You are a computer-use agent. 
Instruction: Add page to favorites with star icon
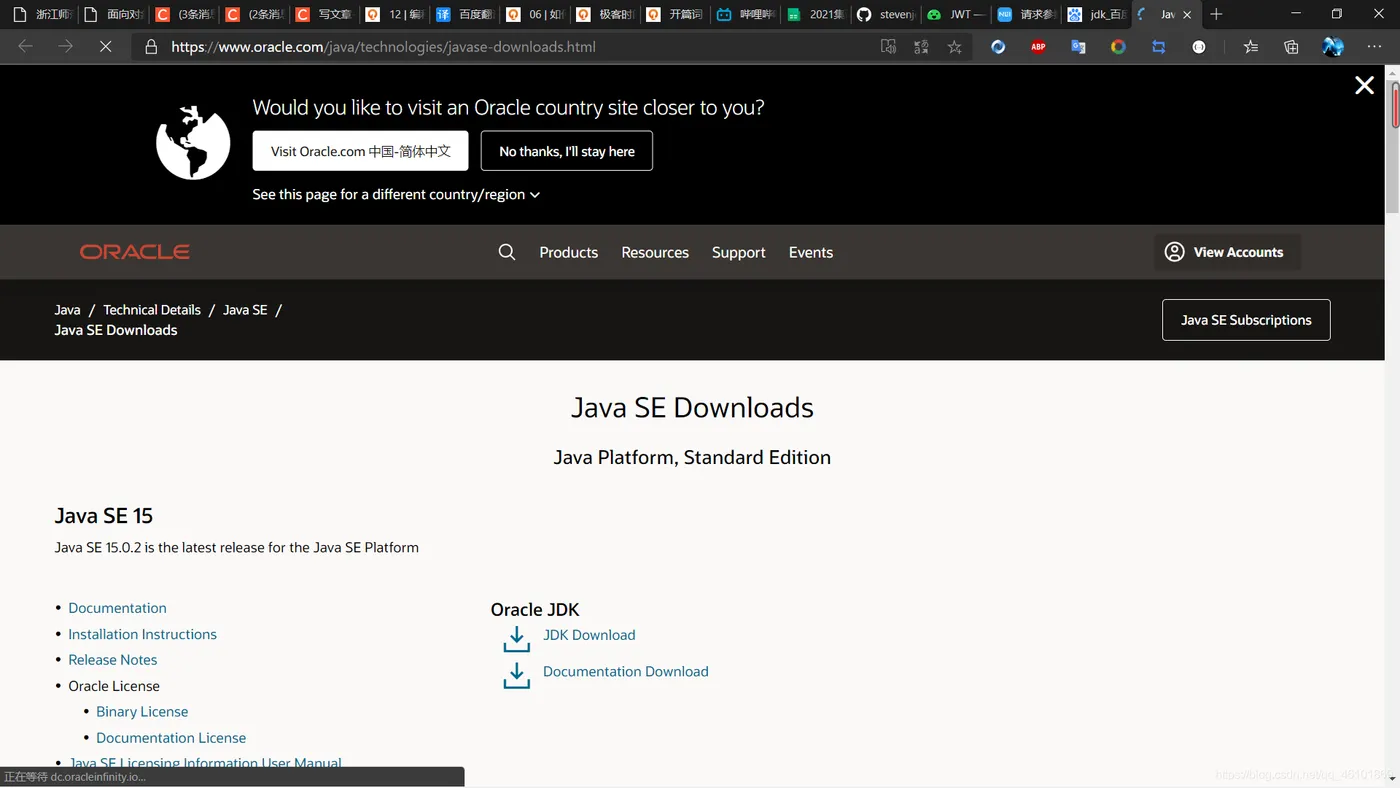click(x=955, y=47)
